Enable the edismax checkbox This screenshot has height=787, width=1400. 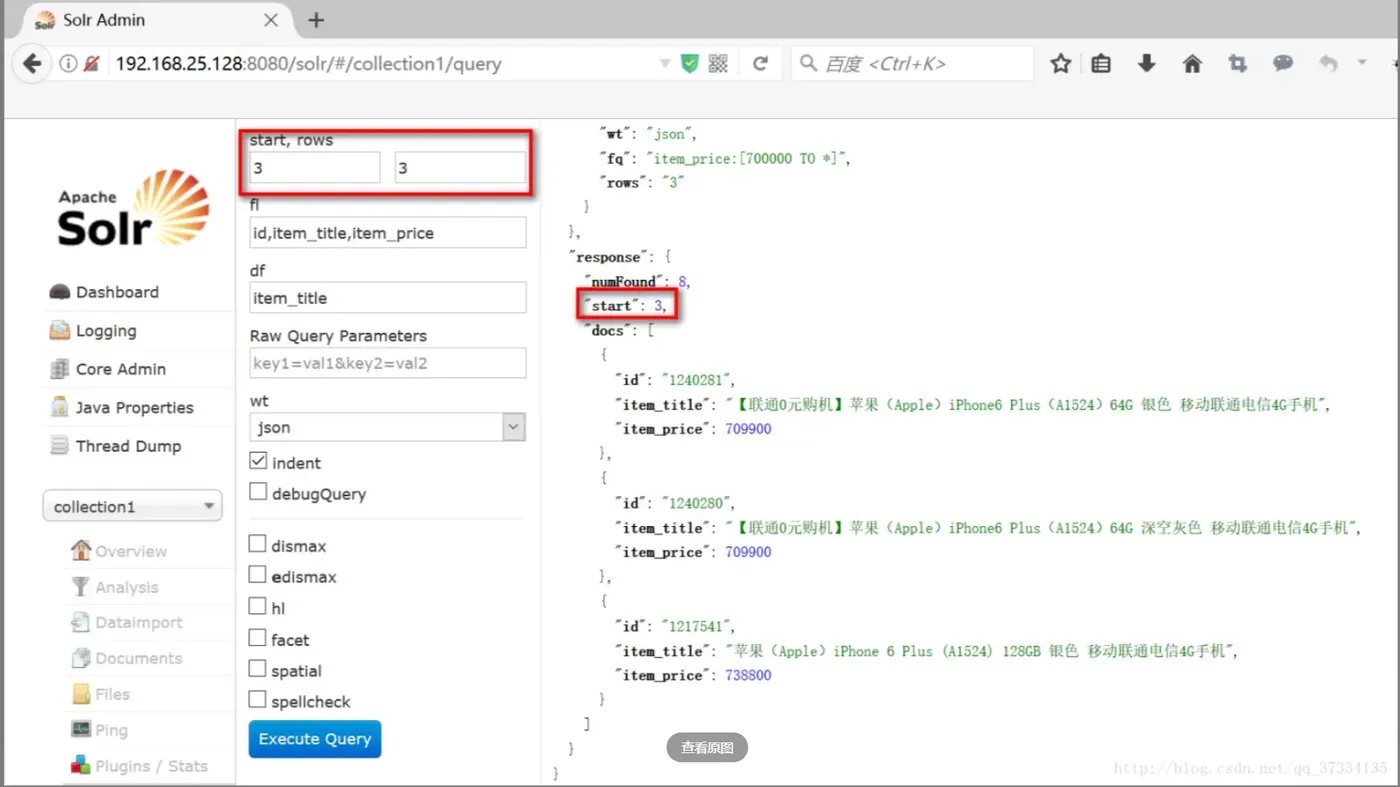258,575
